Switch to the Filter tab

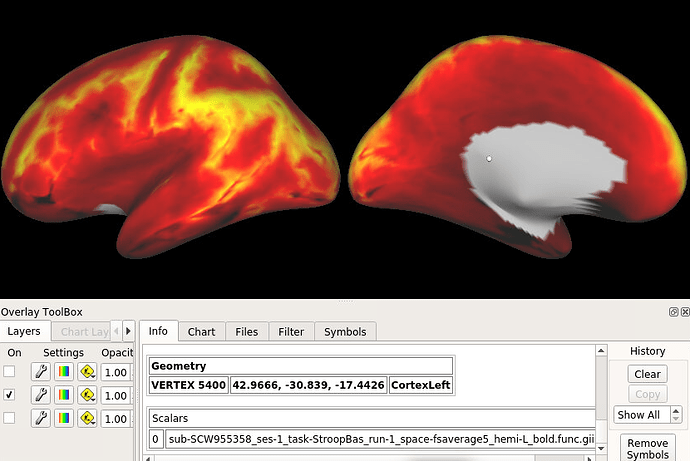291,332
